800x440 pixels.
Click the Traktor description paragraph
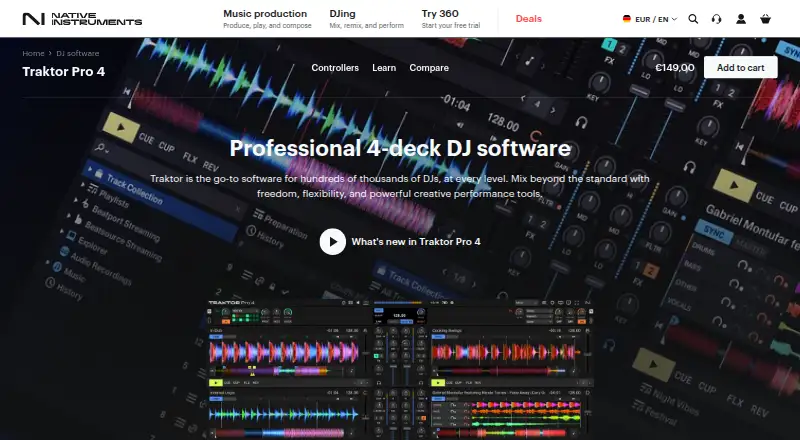(x=400, y=186)
